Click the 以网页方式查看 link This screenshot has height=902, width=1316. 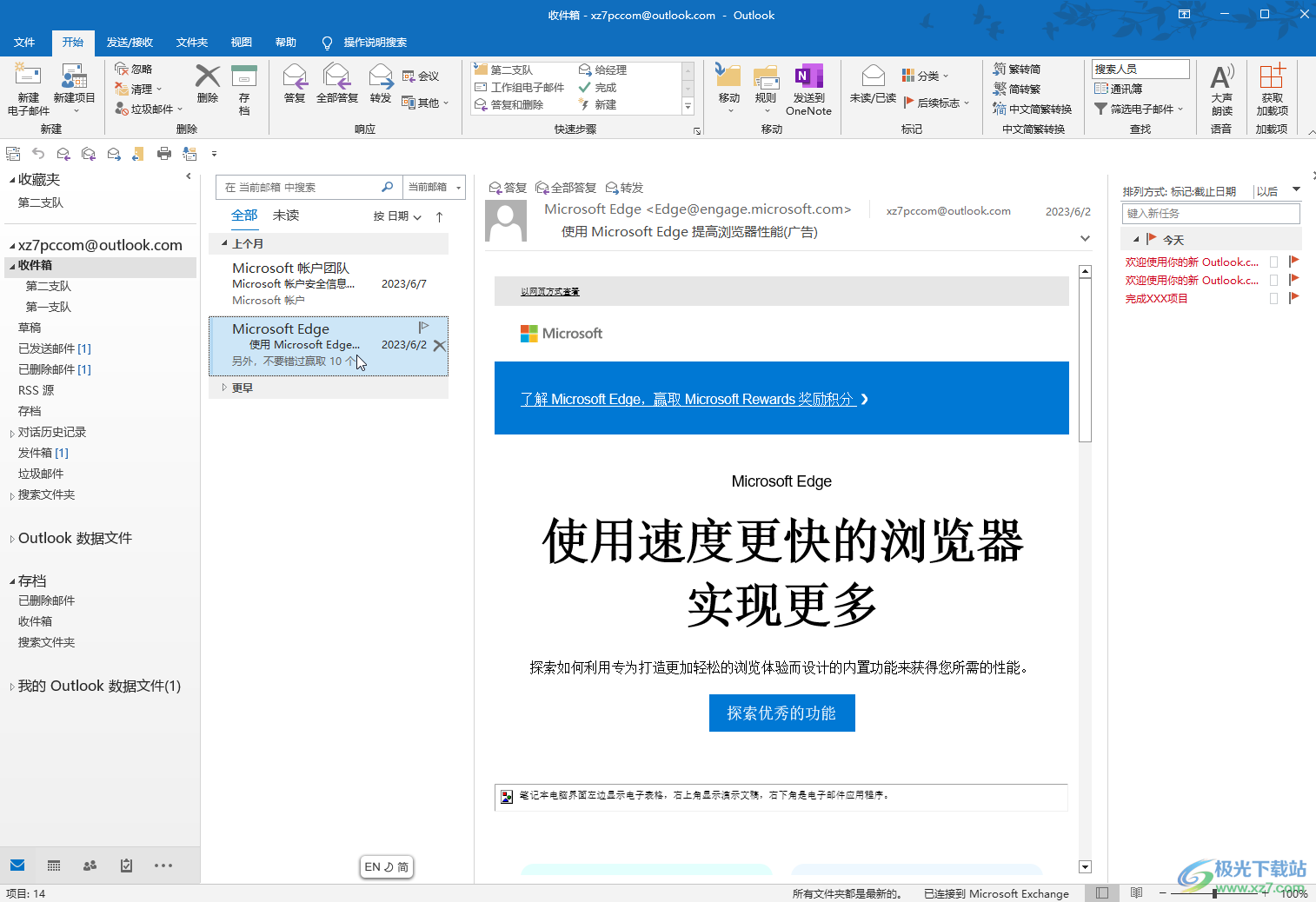(550, 292)
